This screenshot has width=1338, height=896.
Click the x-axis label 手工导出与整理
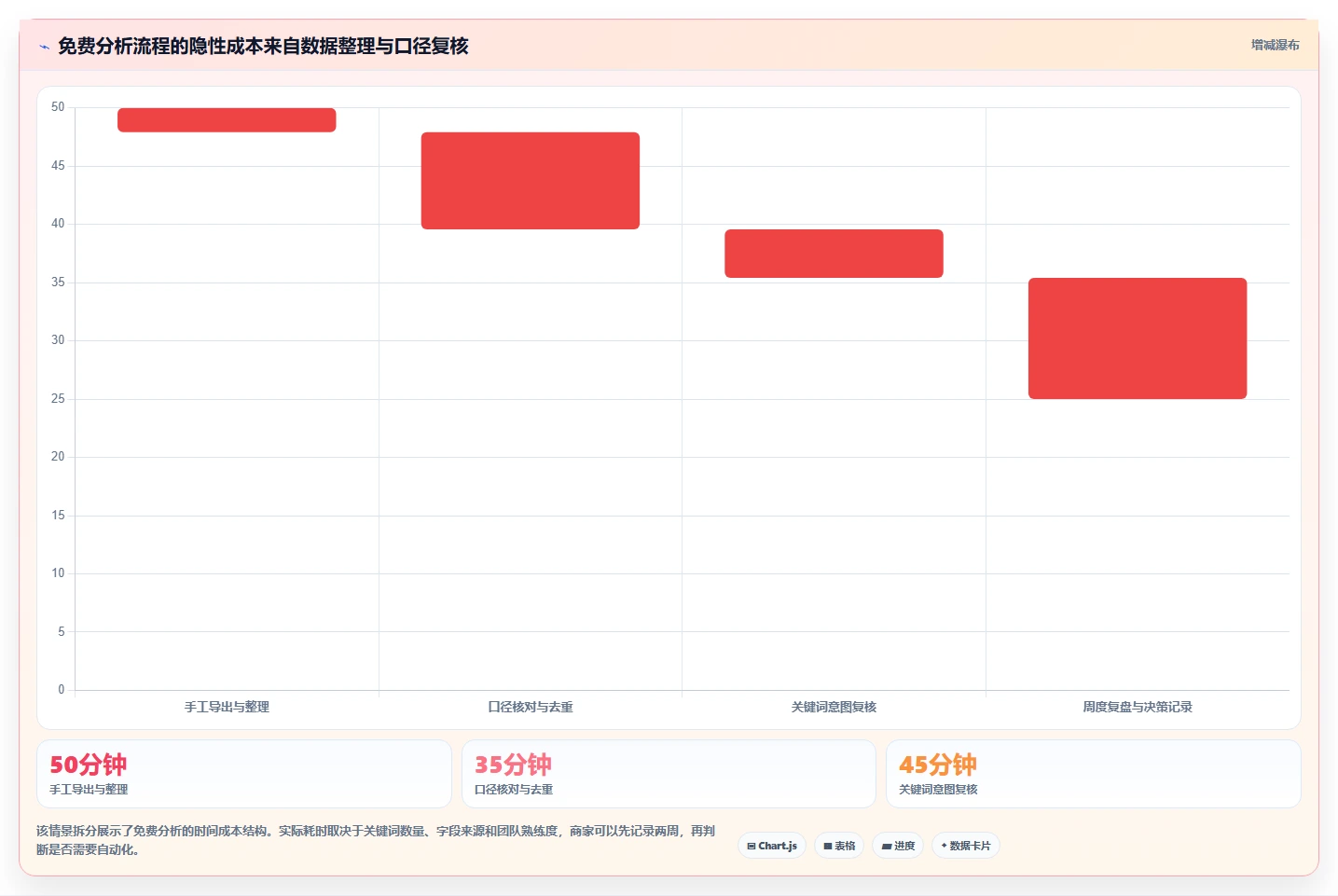[x=227, y=707]
